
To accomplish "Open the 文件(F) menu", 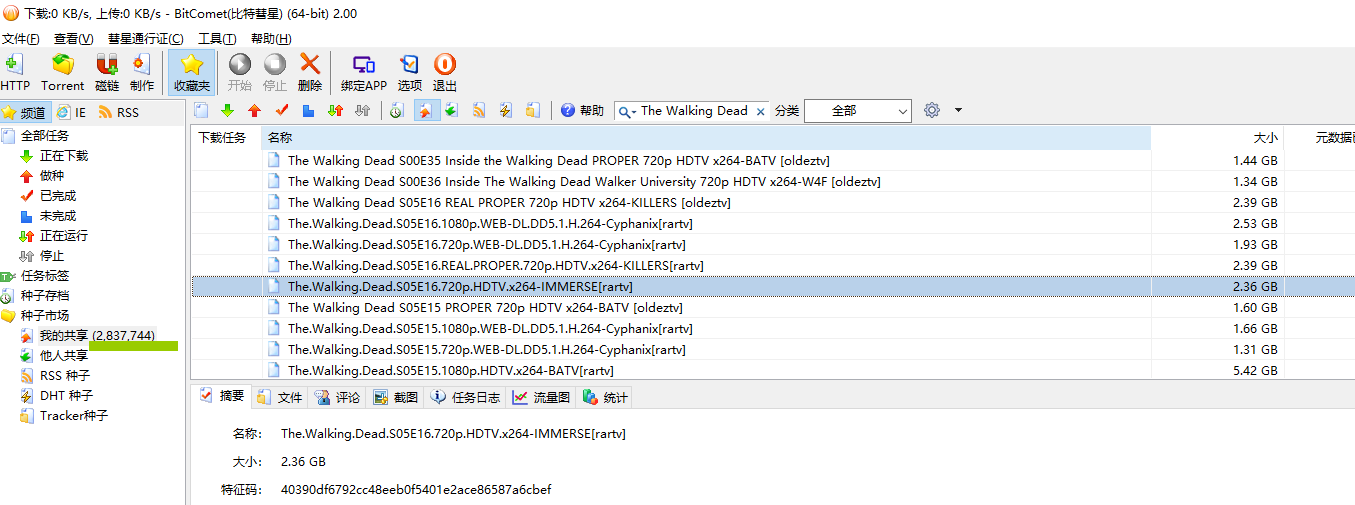I will pos(20,39).
